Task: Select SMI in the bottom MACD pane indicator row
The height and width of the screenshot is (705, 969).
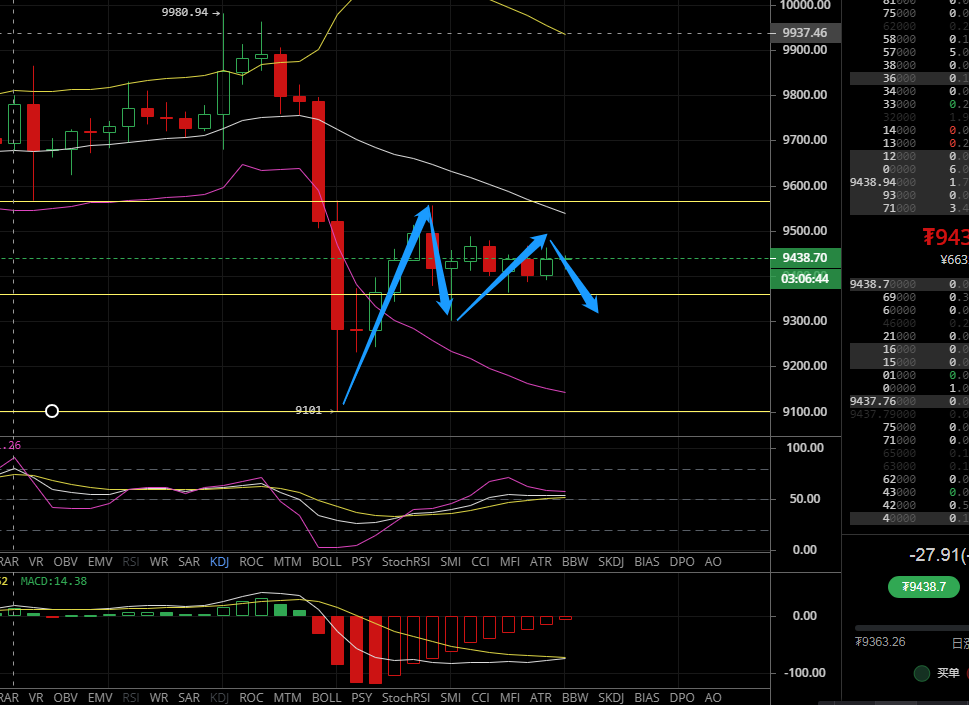Action: click(x=451, y=698)
